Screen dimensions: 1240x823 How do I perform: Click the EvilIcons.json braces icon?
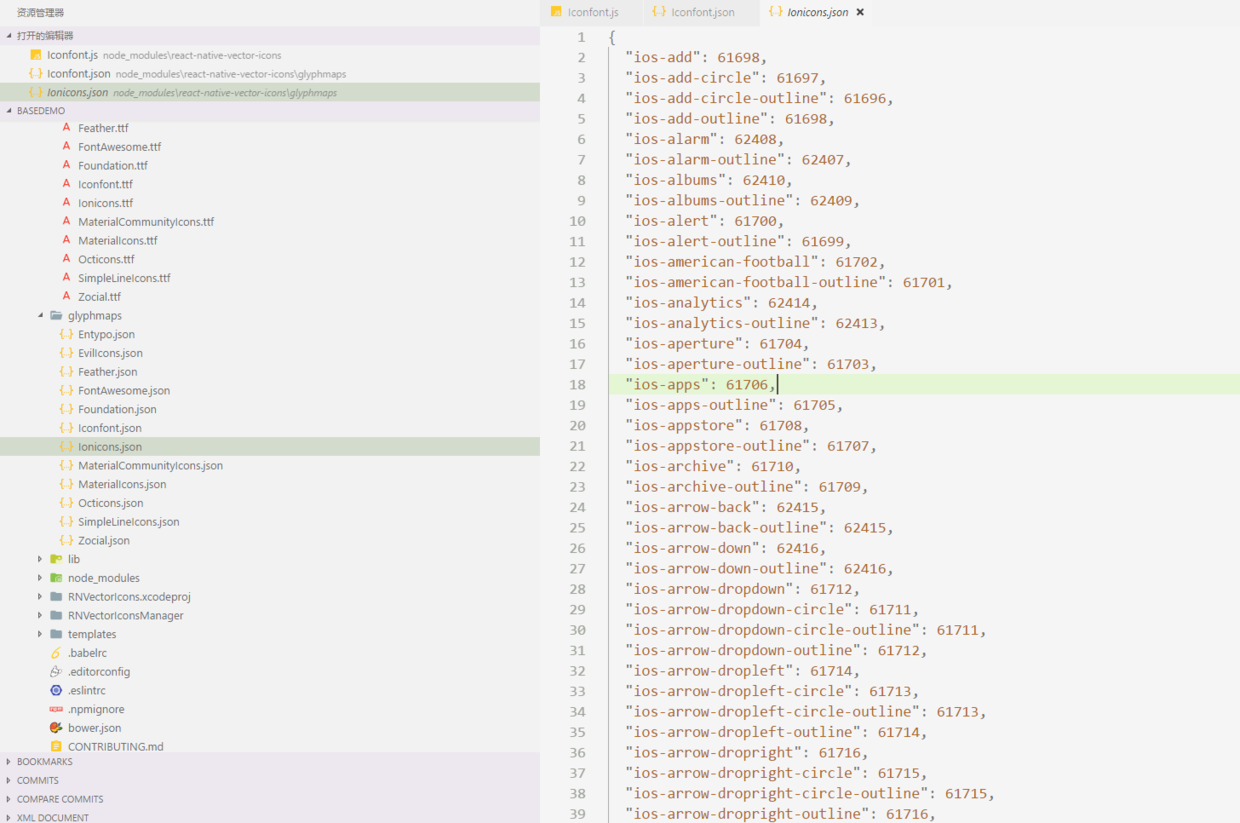coord(66,353)
